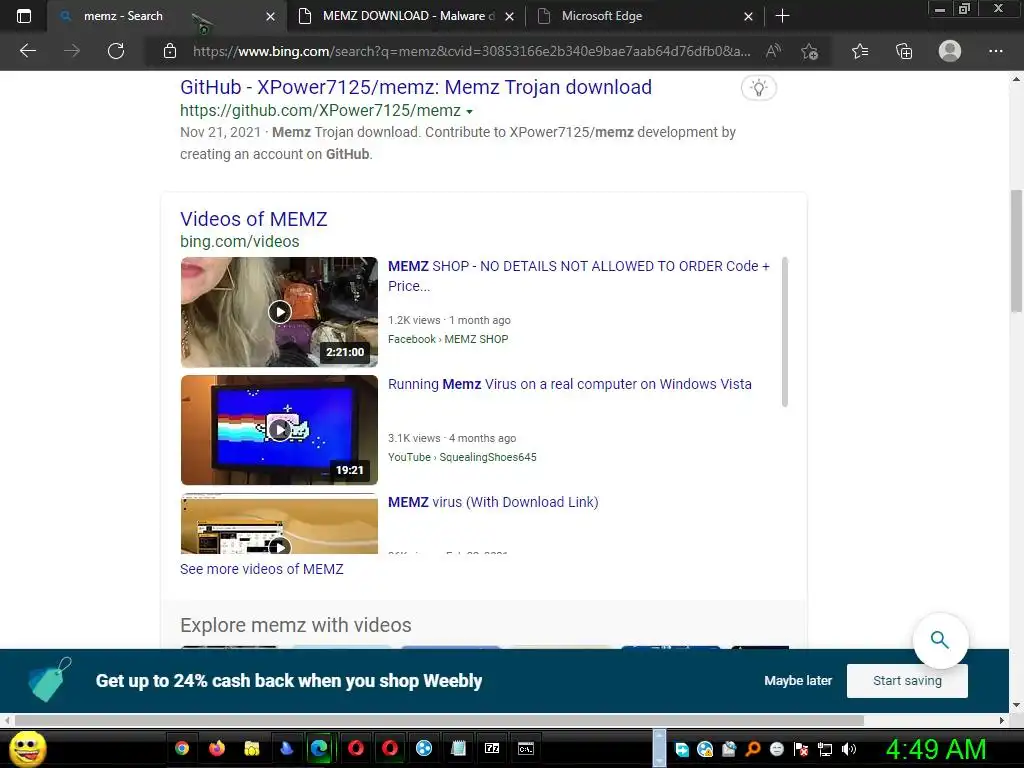Screen dimensions: 1024x768
Task: Click the address bar URL field
Action: pyautogui.click(x=472, y=51)
